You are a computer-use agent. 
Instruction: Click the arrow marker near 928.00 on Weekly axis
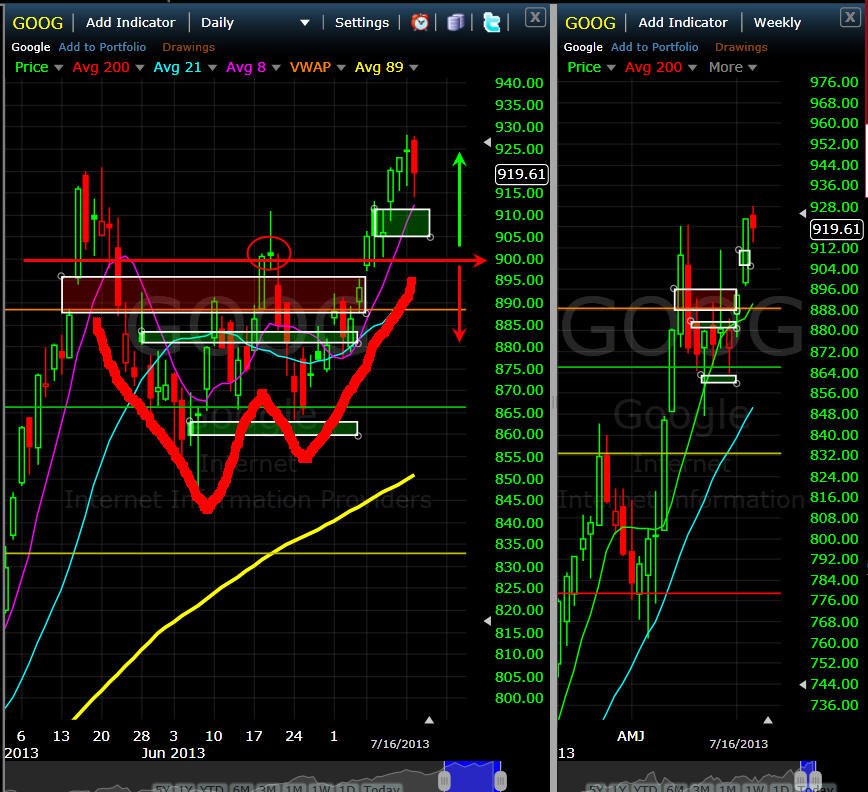pyautogui.click(x=803, y=213)
